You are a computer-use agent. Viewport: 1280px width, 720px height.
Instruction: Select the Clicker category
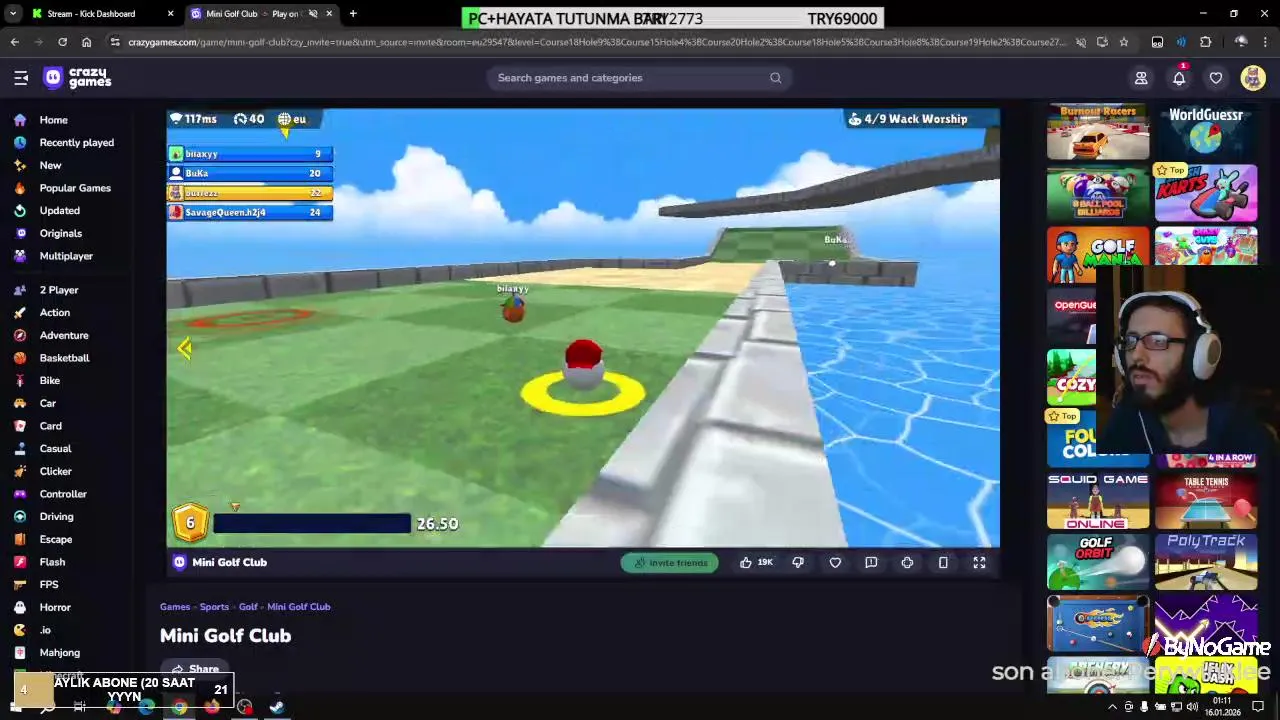tap(55, 471)
